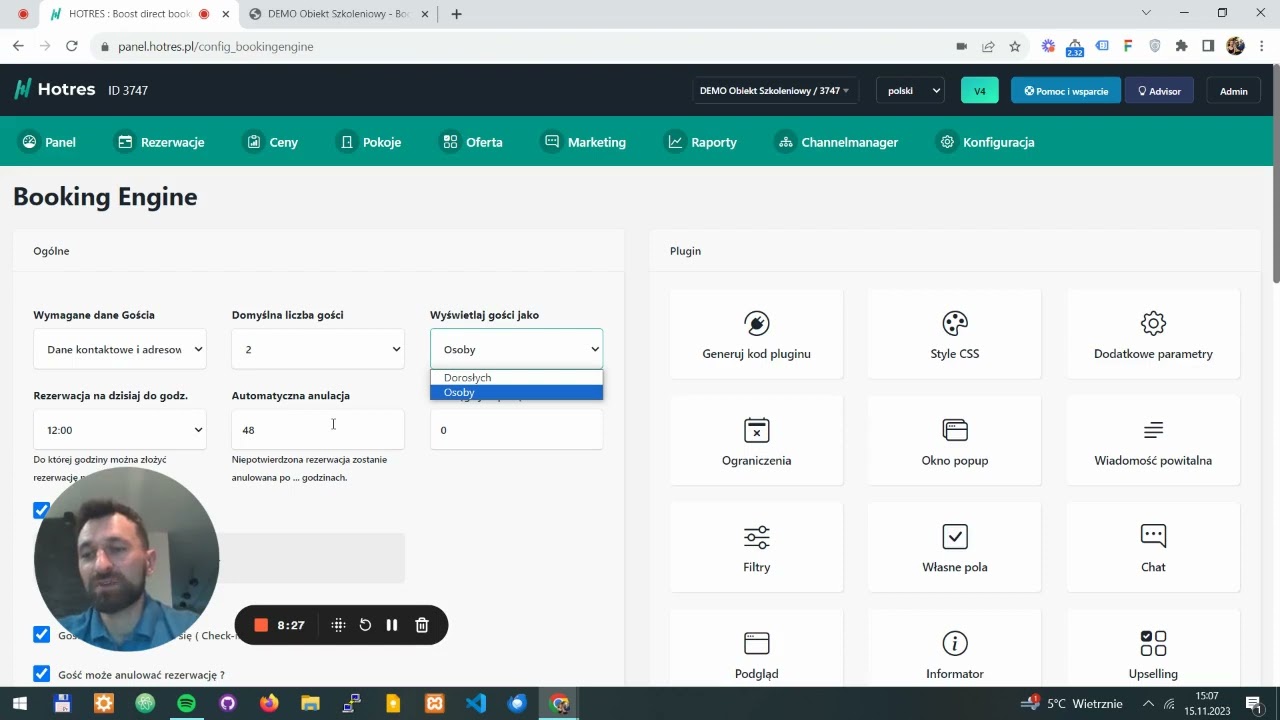Open Firefox from the taskbar

pos(269,703)
